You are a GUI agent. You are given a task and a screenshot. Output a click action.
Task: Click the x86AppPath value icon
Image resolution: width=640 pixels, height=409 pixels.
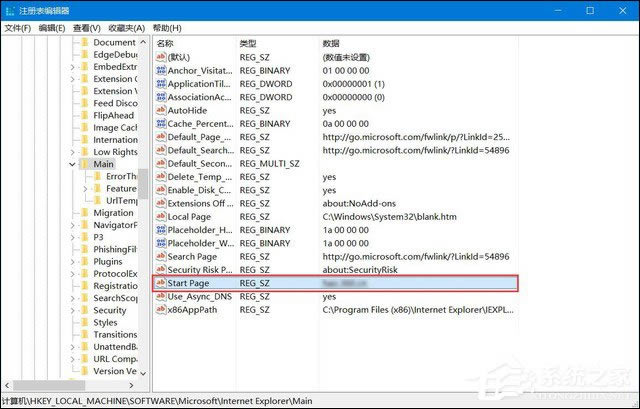pyautogui.click(x=161, y=309)
